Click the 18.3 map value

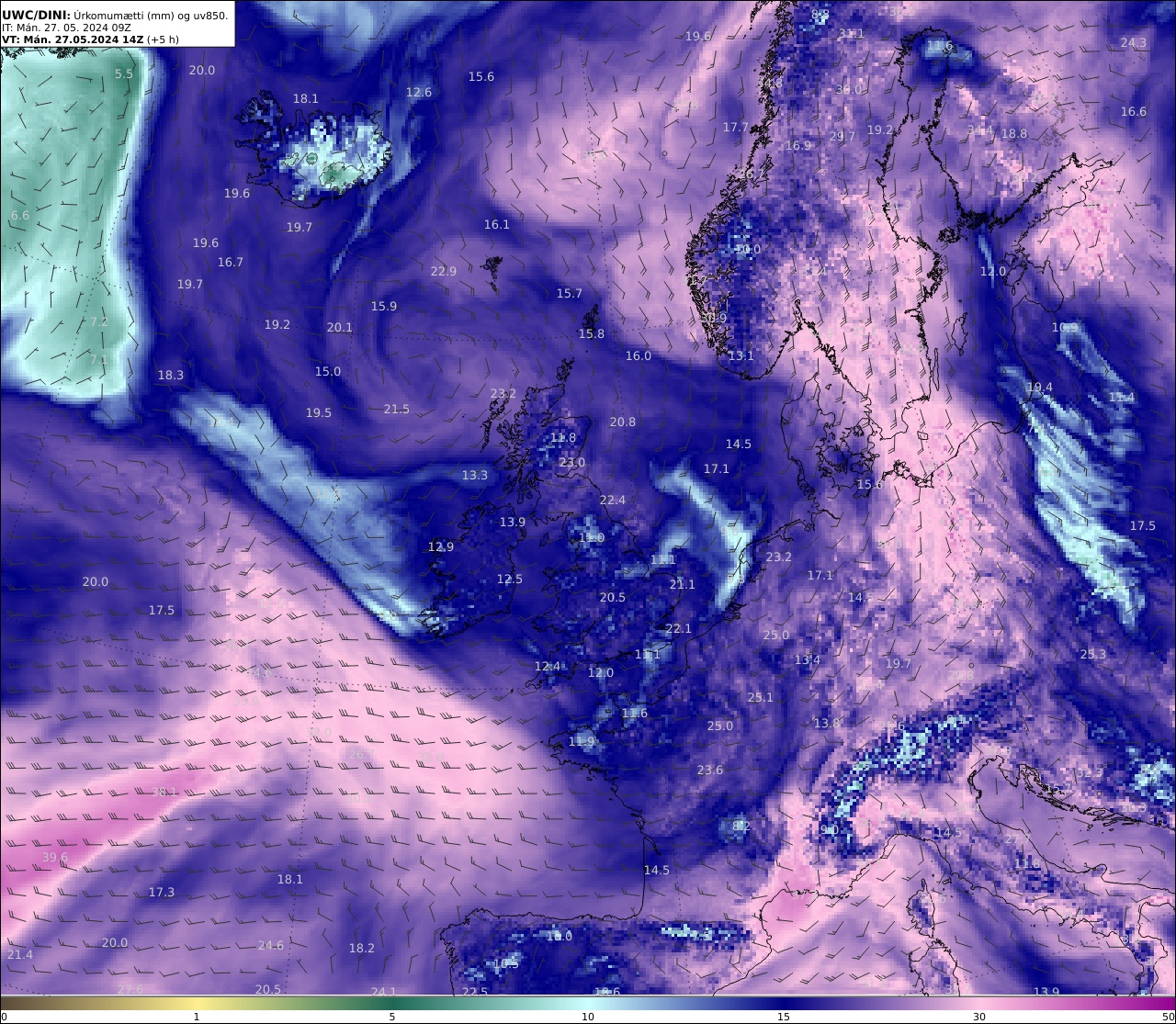pyautogui.click(x=171, y=375)
